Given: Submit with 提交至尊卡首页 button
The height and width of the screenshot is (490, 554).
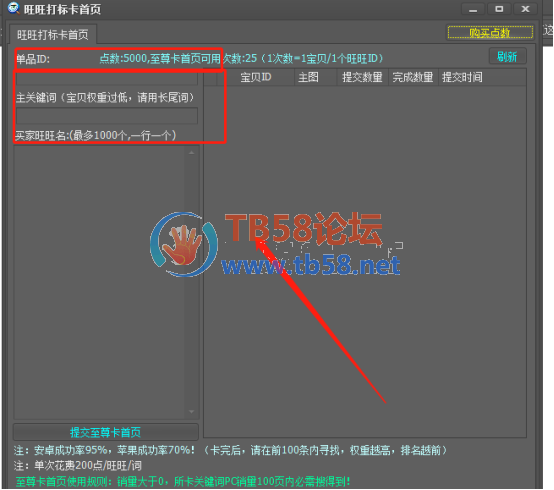Looking at the screenshot, I should 105,432.
